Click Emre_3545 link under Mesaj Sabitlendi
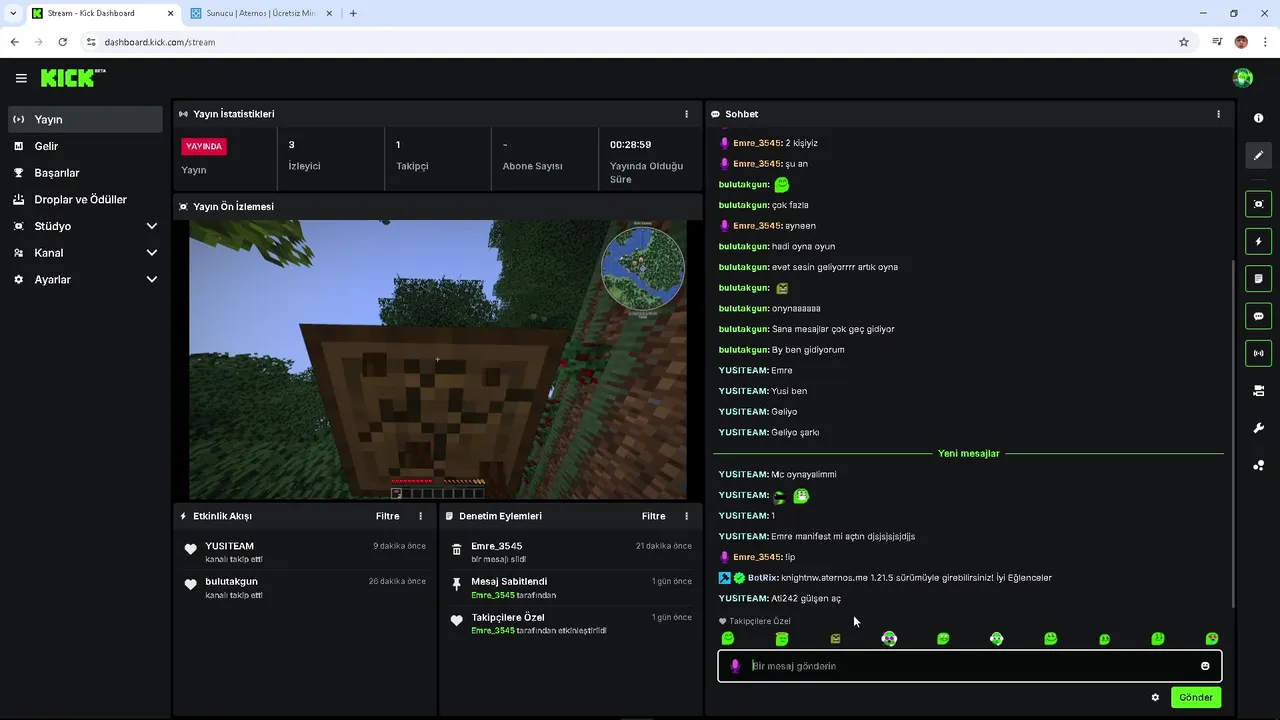The width and height of the screenshot is (1280, 720). point(493,595)
